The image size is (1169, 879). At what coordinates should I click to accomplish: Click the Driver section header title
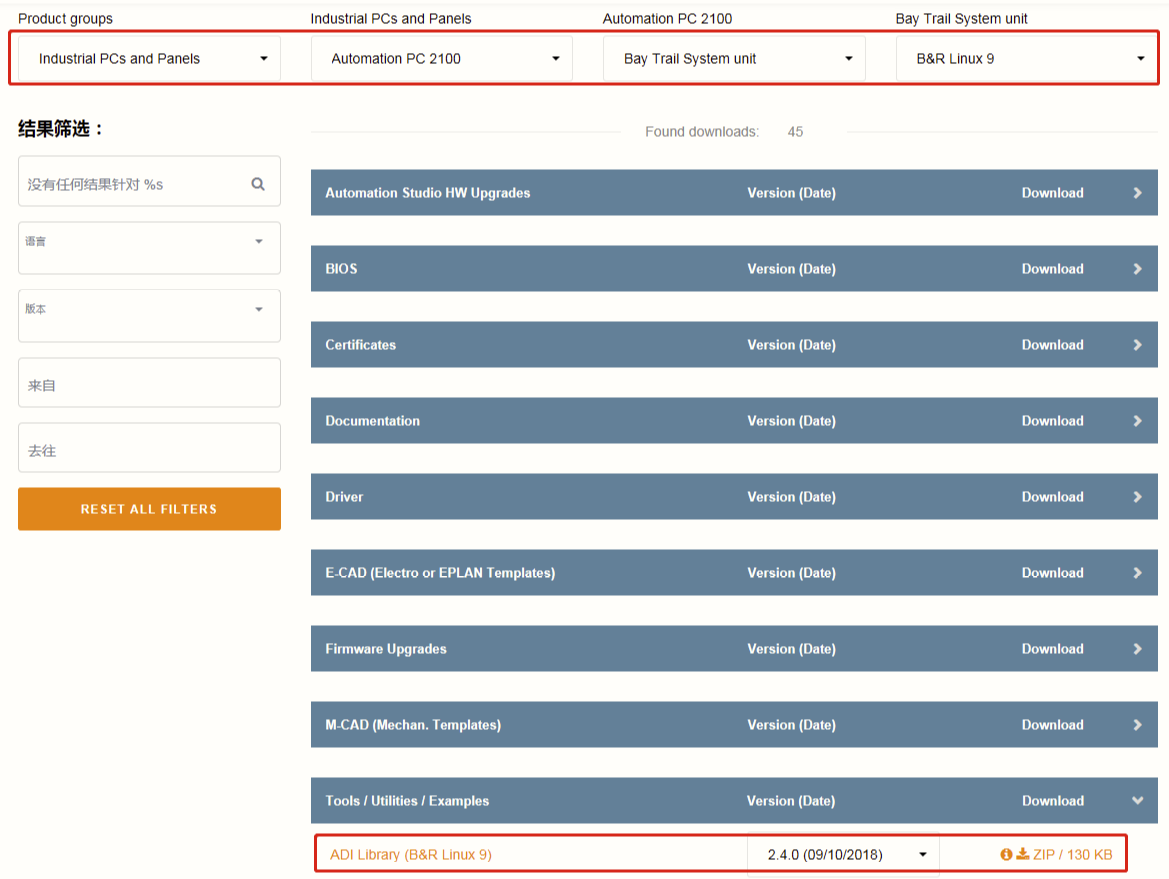coord(344,497)
